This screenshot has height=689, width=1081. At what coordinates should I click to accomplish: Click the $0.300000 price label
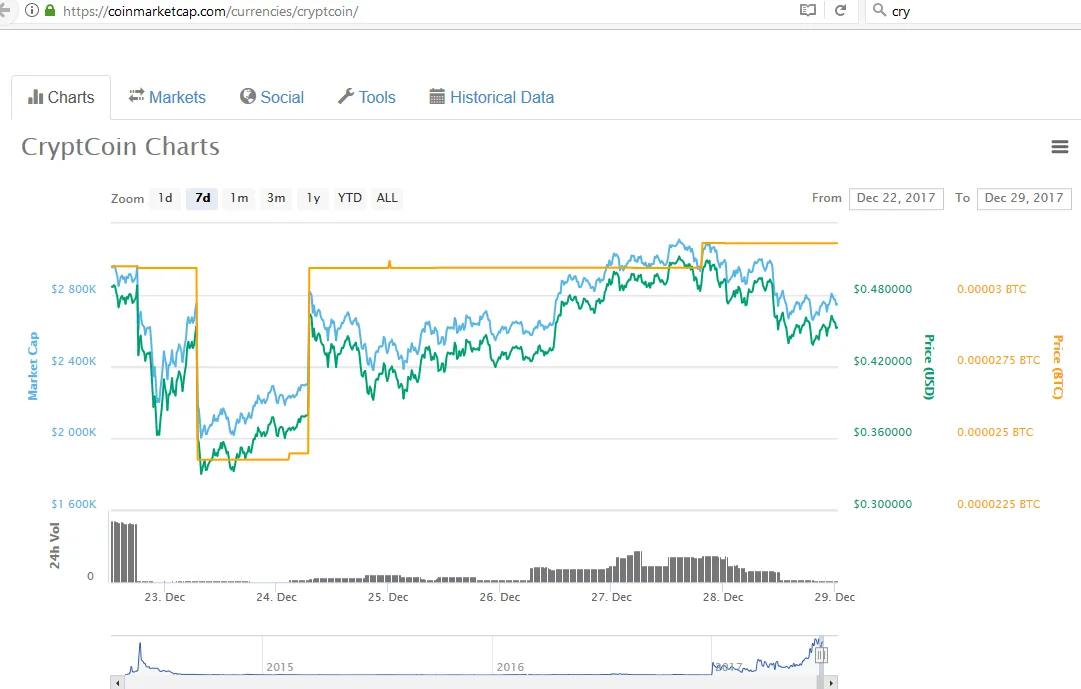click(882, 504)
